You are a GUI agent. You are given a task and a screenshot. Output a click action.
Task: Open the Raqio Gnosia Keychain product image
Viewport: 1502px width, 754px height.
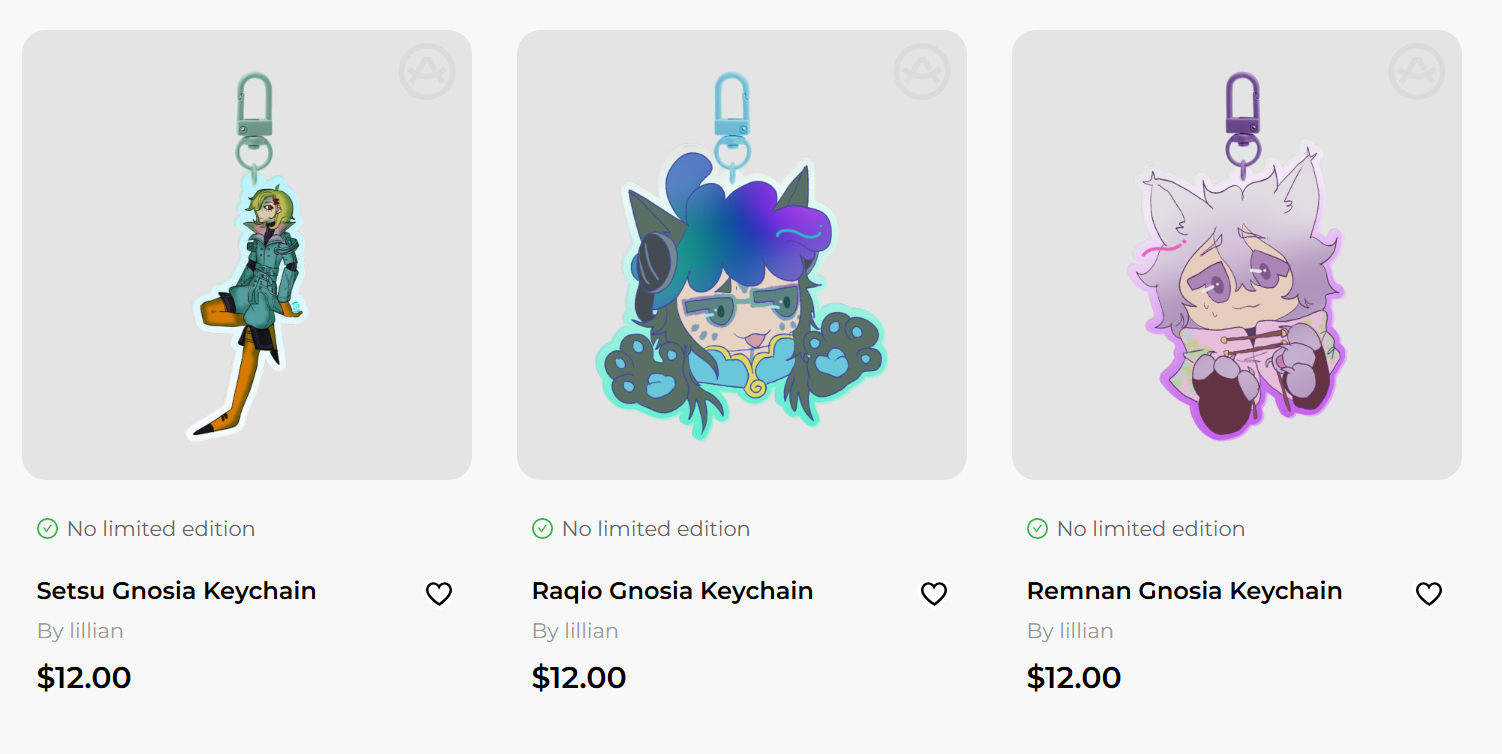coord(742,255)
